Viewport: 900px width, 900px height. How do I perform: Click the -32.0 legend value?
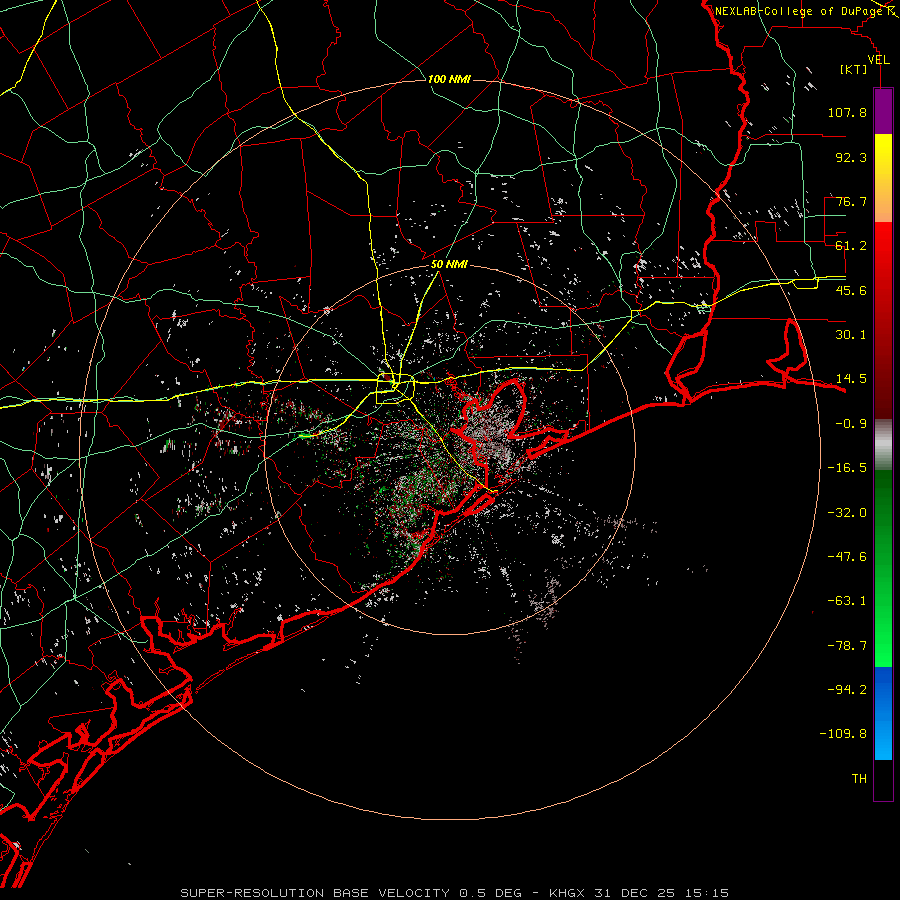[847, 513]
